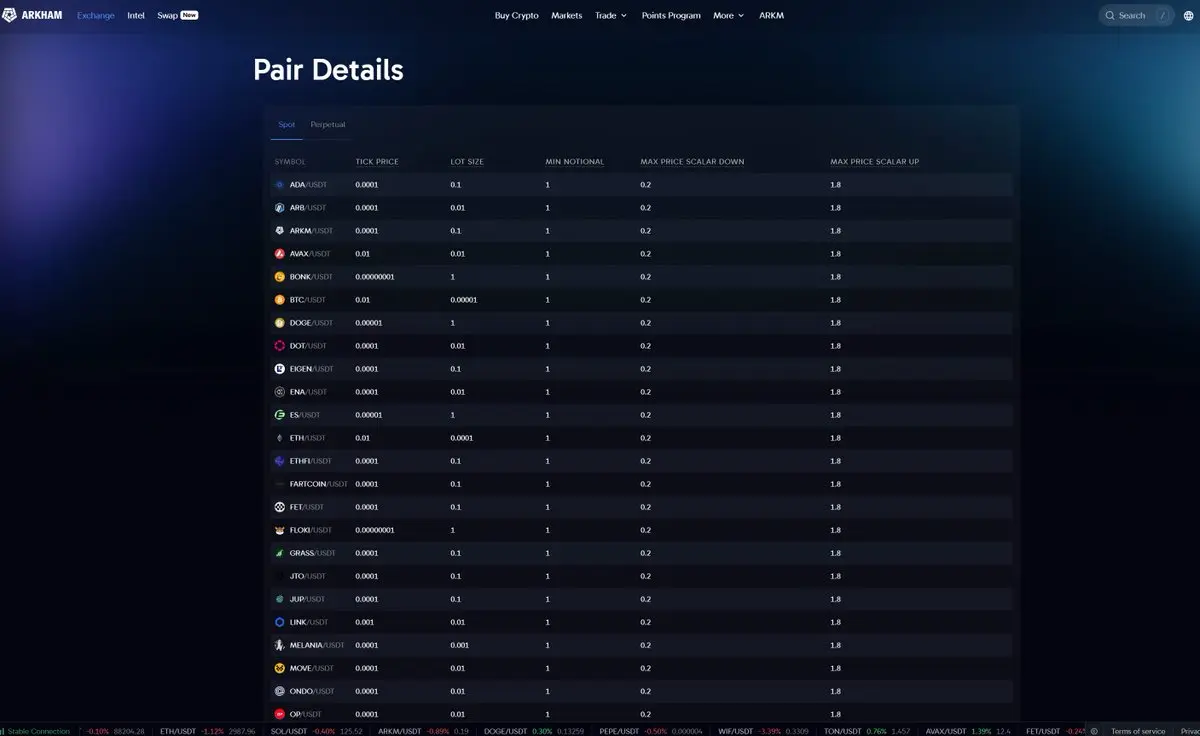Click the Tick Price column header
The width and height of the screenshot is (1200, 736).
pos(377,162)
